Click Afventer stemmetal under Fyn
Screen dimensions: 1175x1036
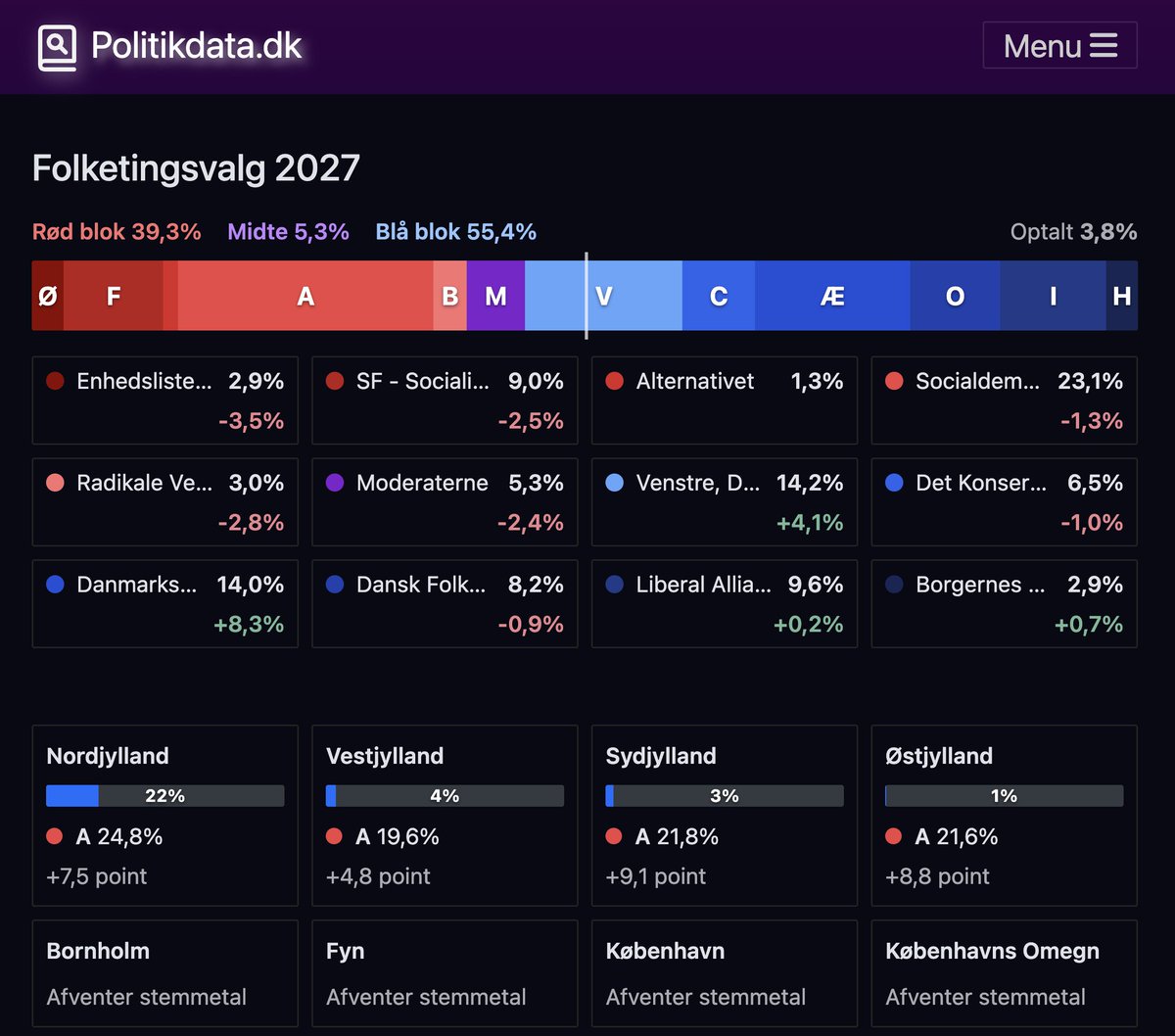pyautogui.click(x=426, y=998)
